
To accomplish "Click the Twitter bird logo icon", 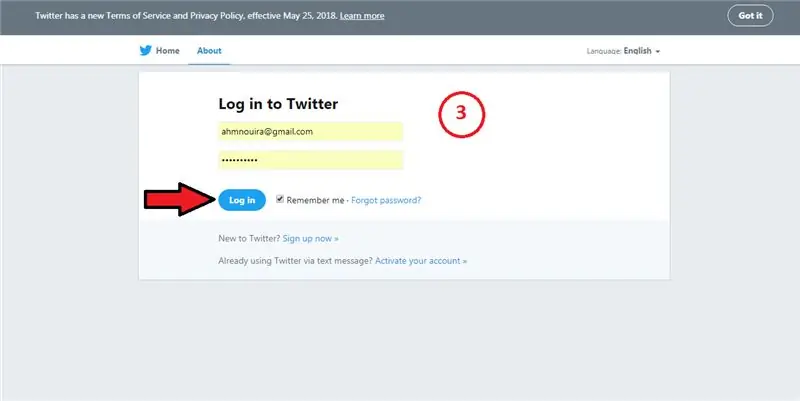I will pos(145,51).
